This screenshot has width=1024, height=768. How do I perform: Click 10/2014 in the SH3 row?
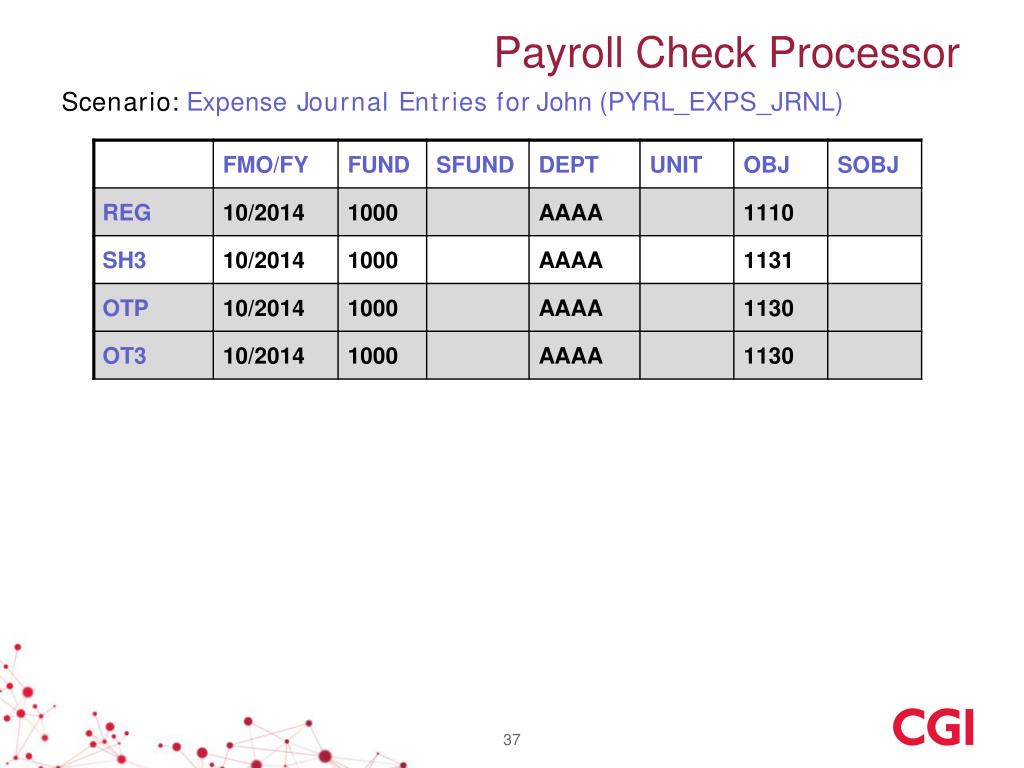[264, 260]
